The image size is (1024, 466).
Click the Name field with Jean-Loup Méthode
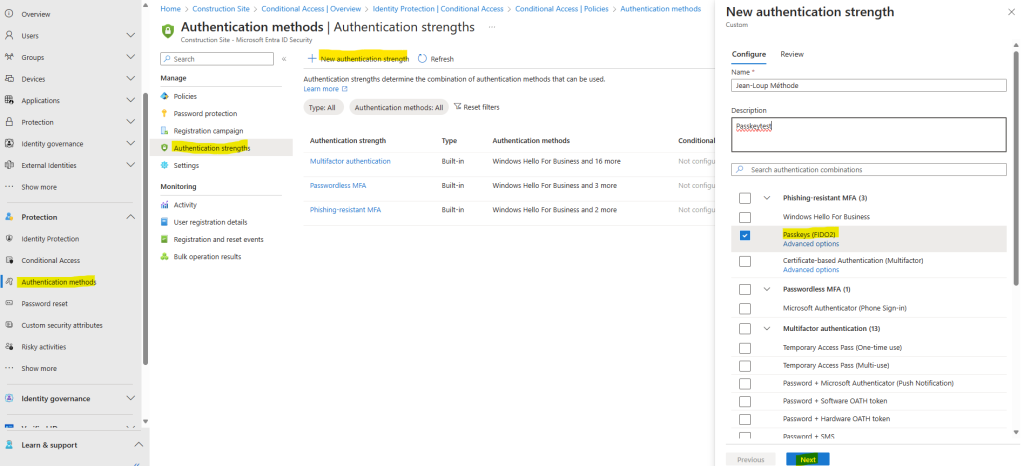pos(869,85)
